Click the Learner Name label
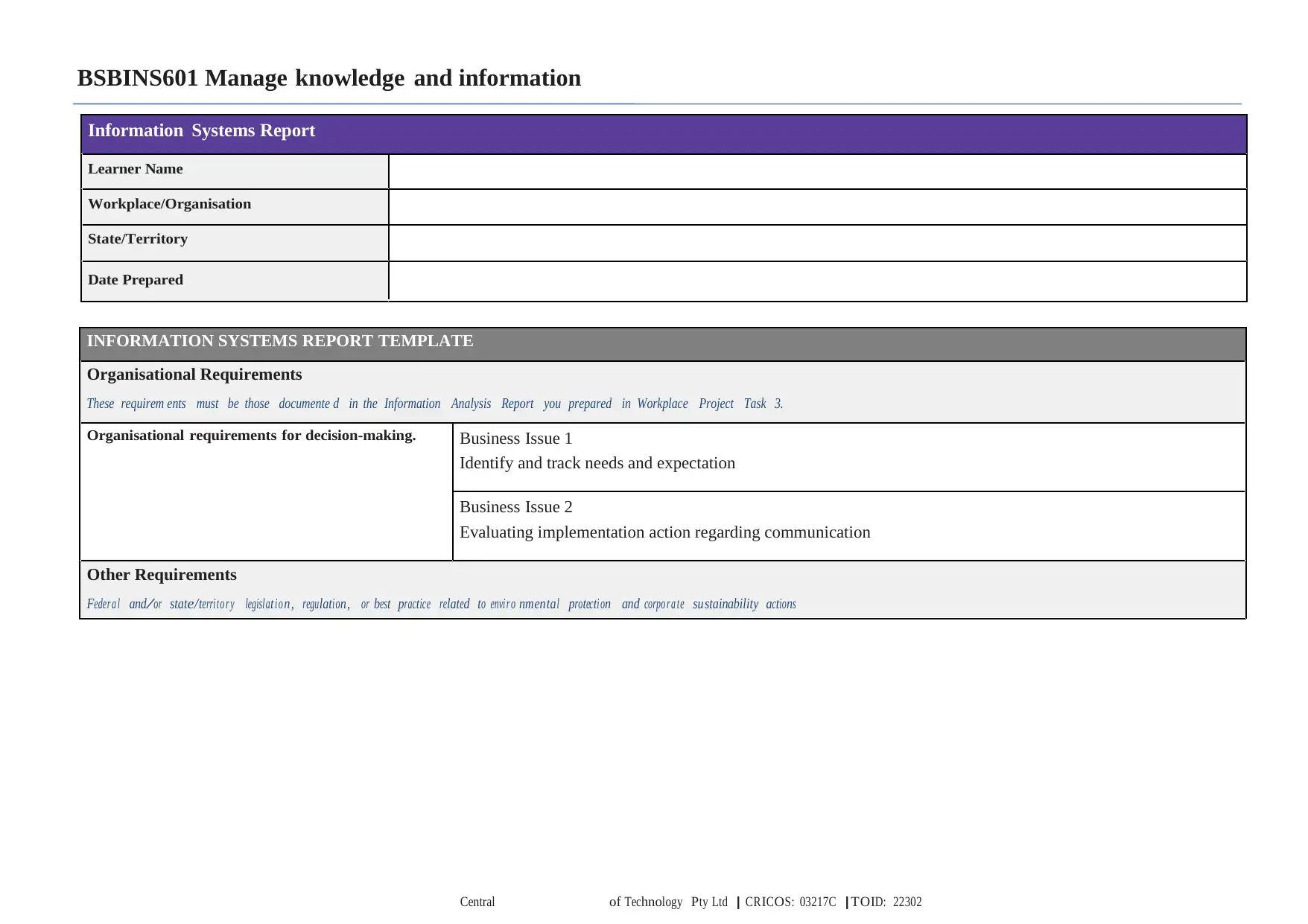Image resolution: width=1308 pixels, height=924 pixels. click(135, 169)
